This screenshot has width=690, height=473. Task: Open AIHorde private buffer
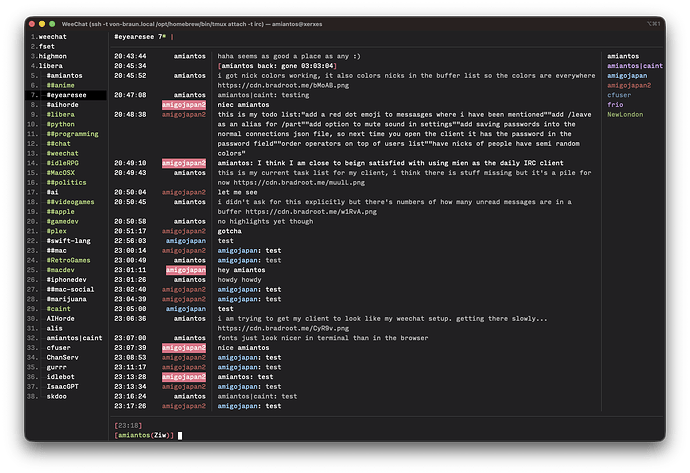point(60,318)
